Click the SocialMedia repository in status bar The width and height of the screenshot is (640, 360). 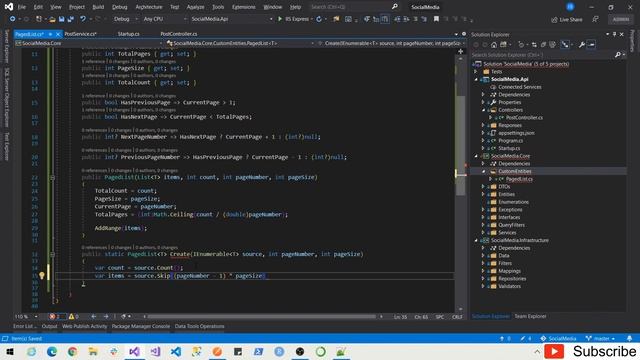[x=558, y=338]
